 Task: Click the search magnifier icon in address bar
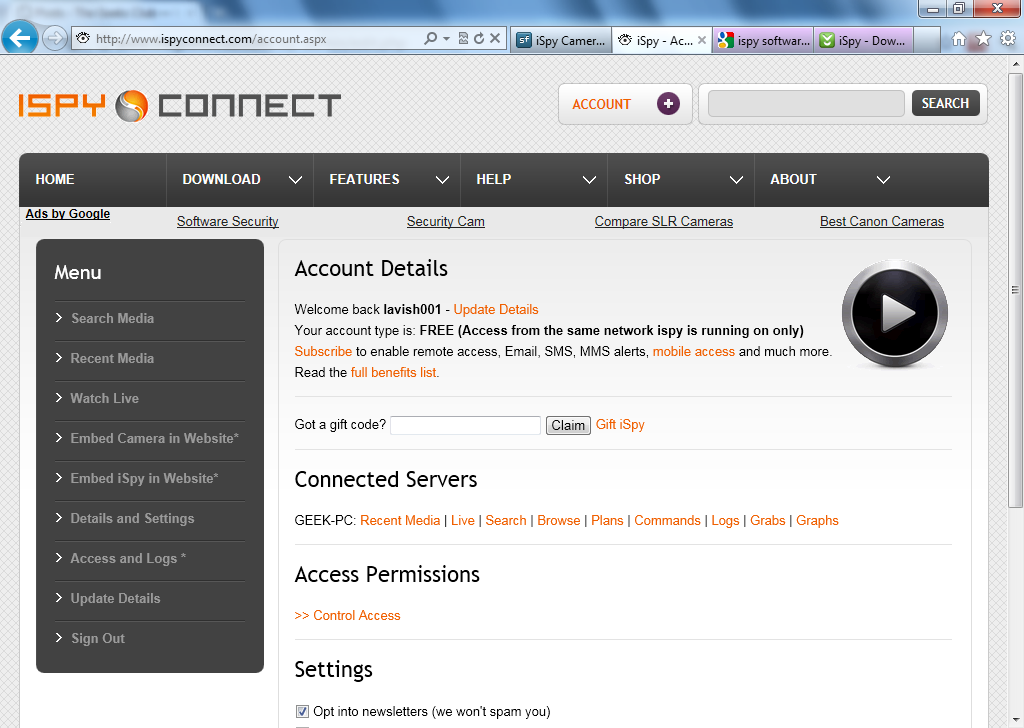pos(430,39)
